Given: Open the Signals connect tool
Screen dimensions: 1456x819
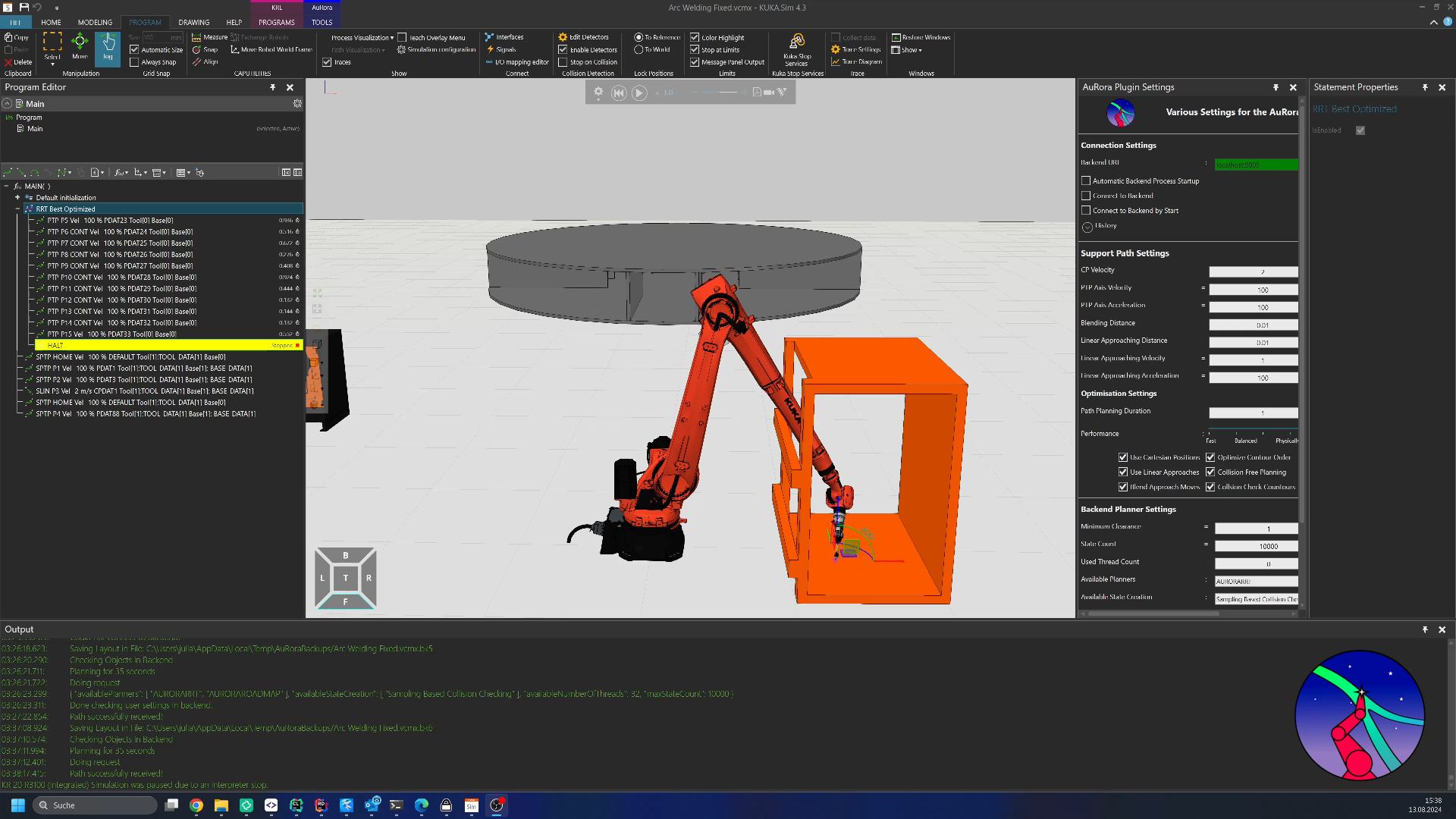Looking at the screenshot, I should click(x=500, y=50).
